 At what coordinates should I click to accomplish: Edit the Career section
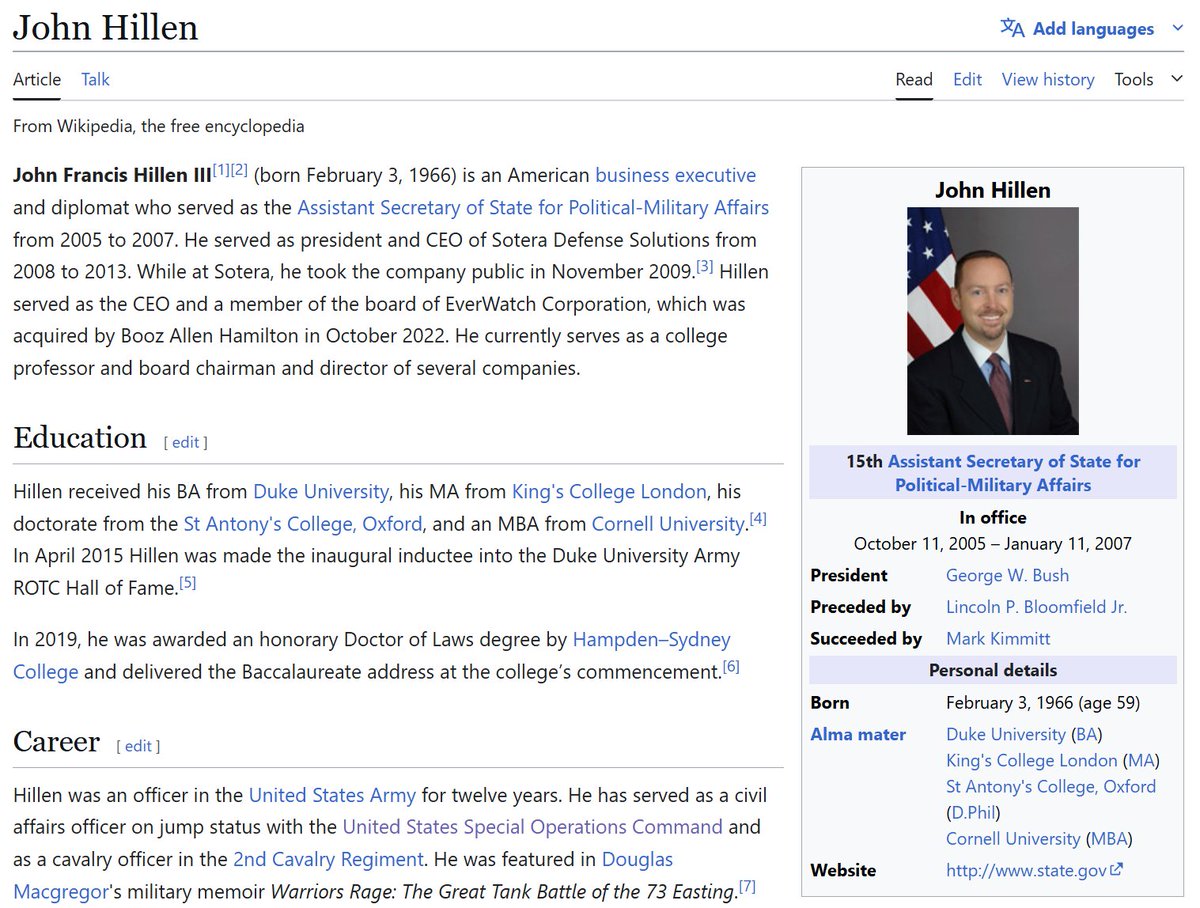pos(138,746)
